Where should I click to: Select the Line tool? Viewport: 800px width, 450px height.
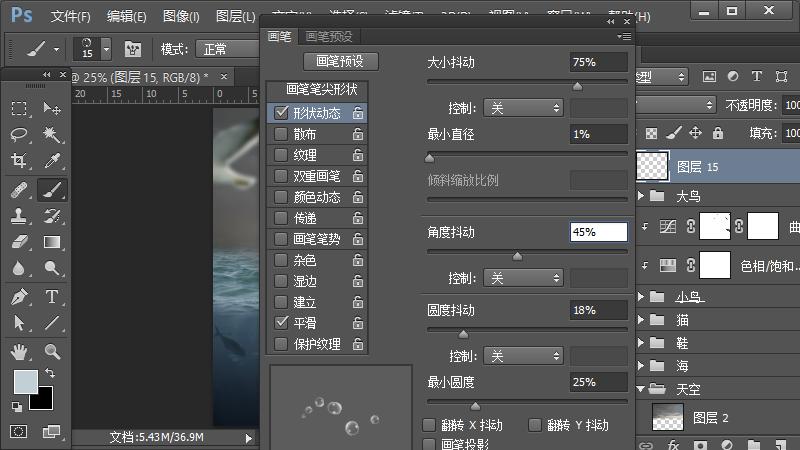52,322
